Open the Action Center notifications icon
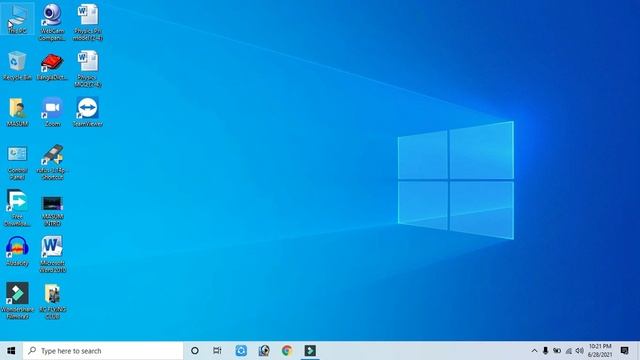 (624, 351)
